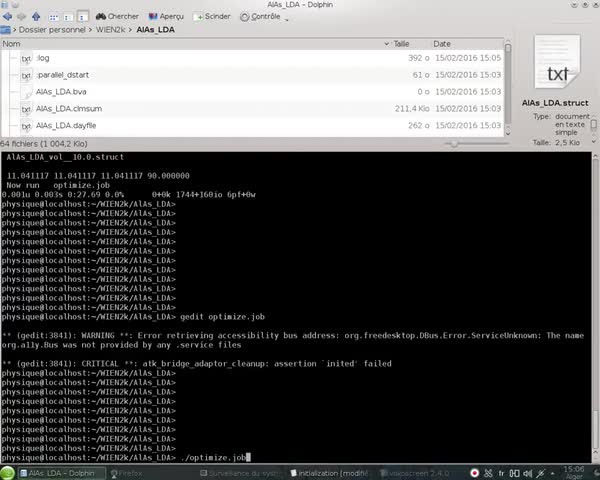
Task: Click the txt icon of :log
Action: pos(26,59)
